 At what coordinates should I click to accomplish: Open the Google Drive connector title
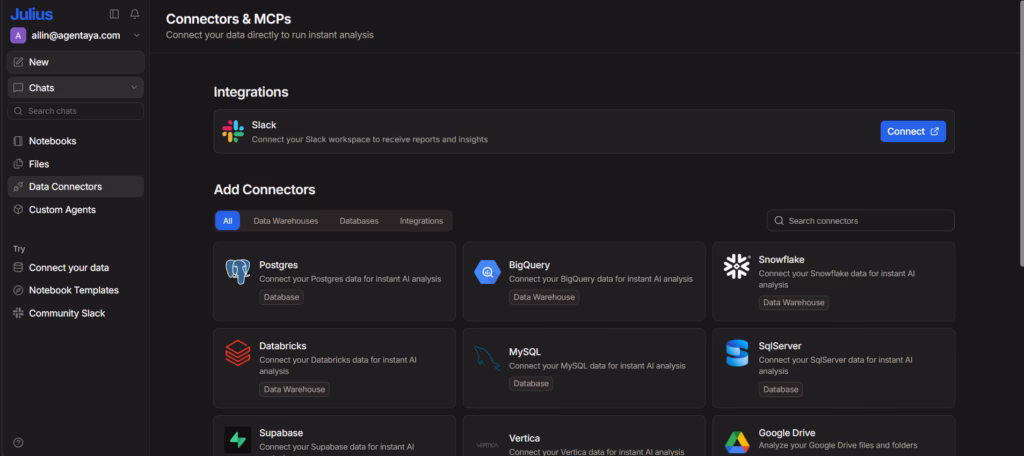787,432
